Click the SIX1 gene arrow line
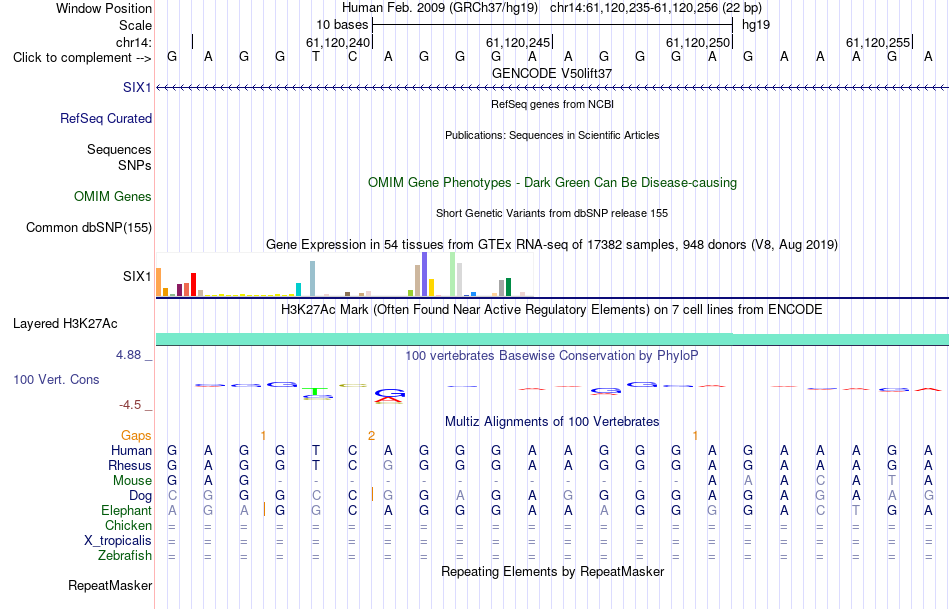The width and height of the screenshot is (950, 609). (552, 88)
